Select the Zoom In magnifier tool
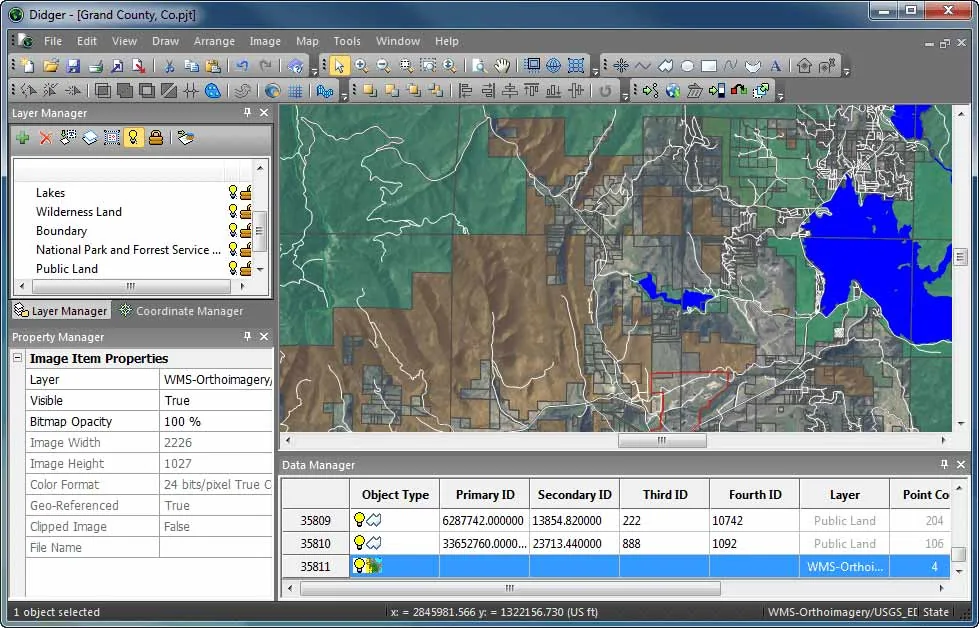The height and width of the screenshot is (628, 979). pyautogui.click(x=361, y=66)
